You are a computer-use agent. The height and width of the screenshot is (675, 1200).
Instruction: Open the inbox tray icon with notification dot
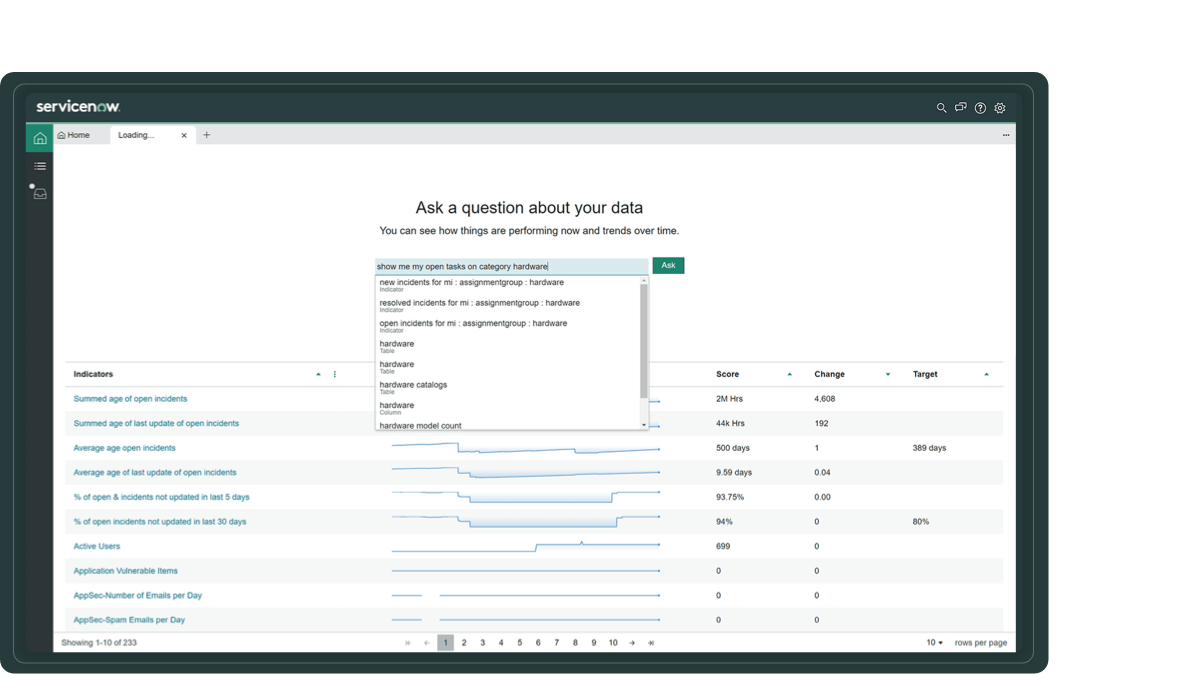(x=39, y=195)
